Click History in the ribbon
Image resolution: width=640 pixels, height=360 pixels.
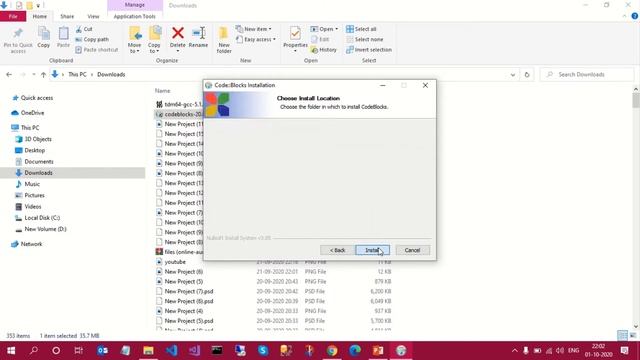(324, 49)
